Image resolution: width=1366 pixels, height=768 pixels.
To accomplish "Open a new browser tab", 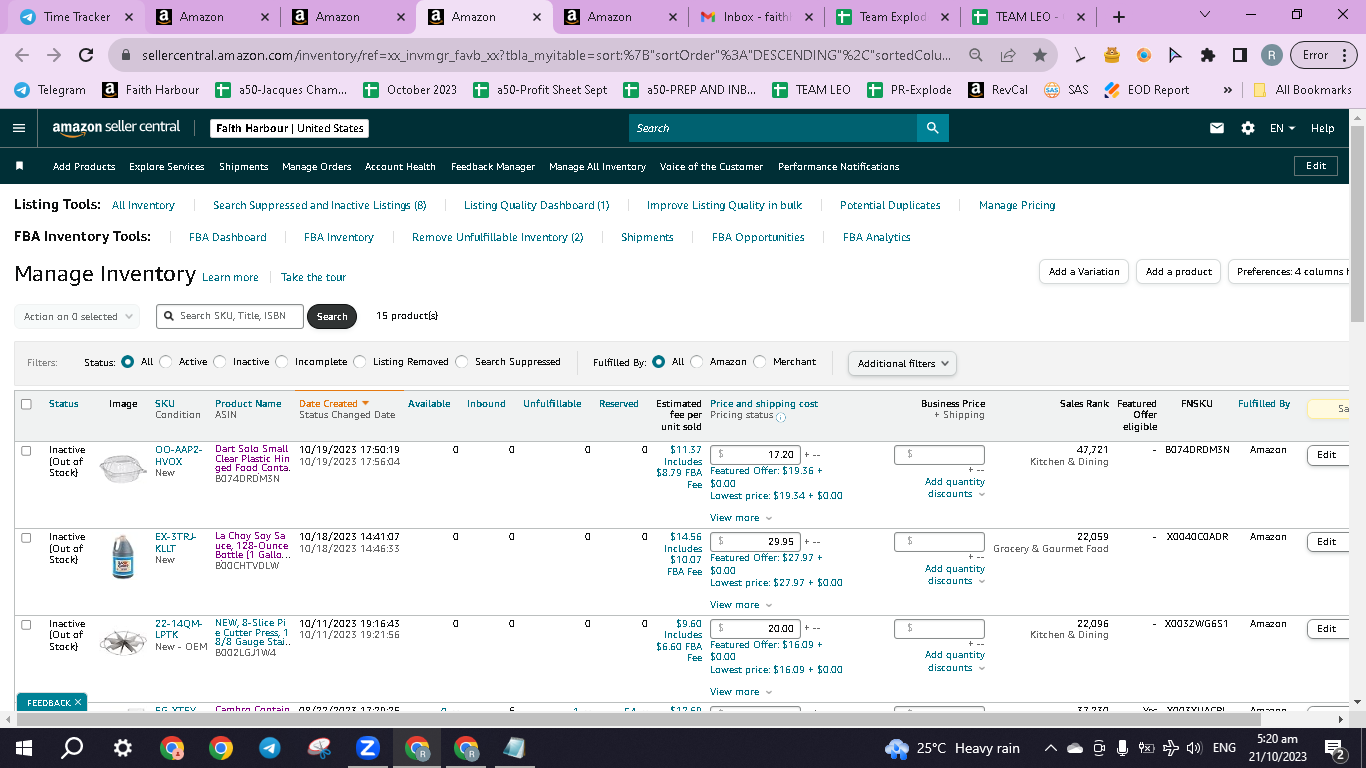I will click(x=1119, y=17).
